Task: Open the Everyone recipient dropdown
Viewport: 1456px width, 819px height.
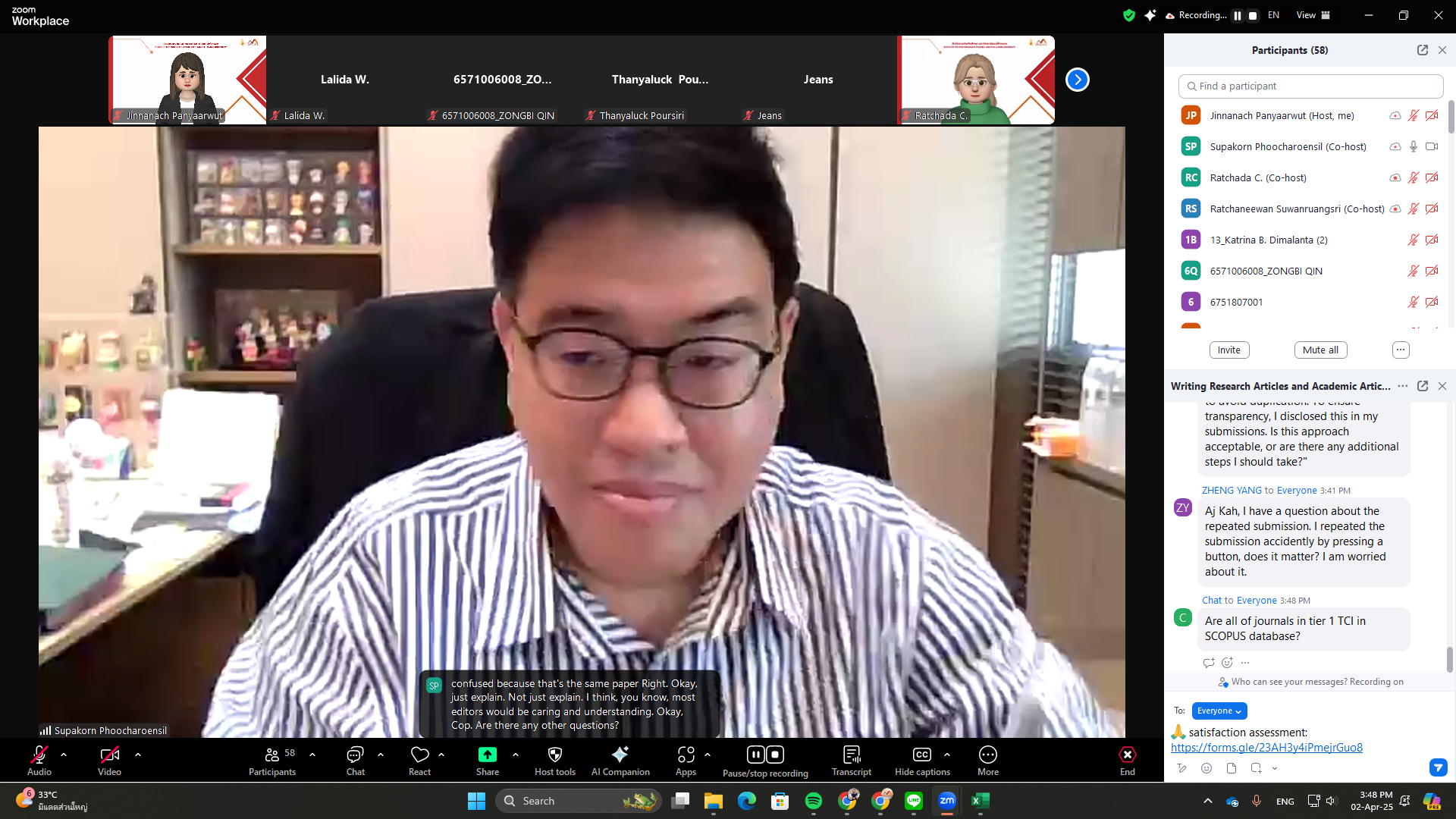Action: tap(1219, 711)
